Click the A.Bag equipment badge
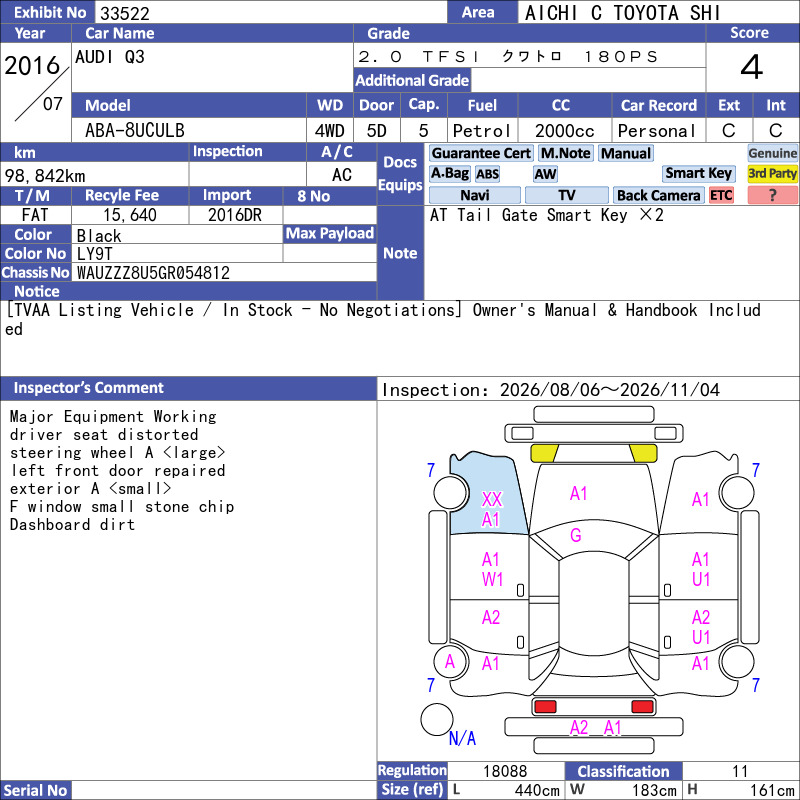The width and height of the screenshot is (800, 800). click(449, 173)
